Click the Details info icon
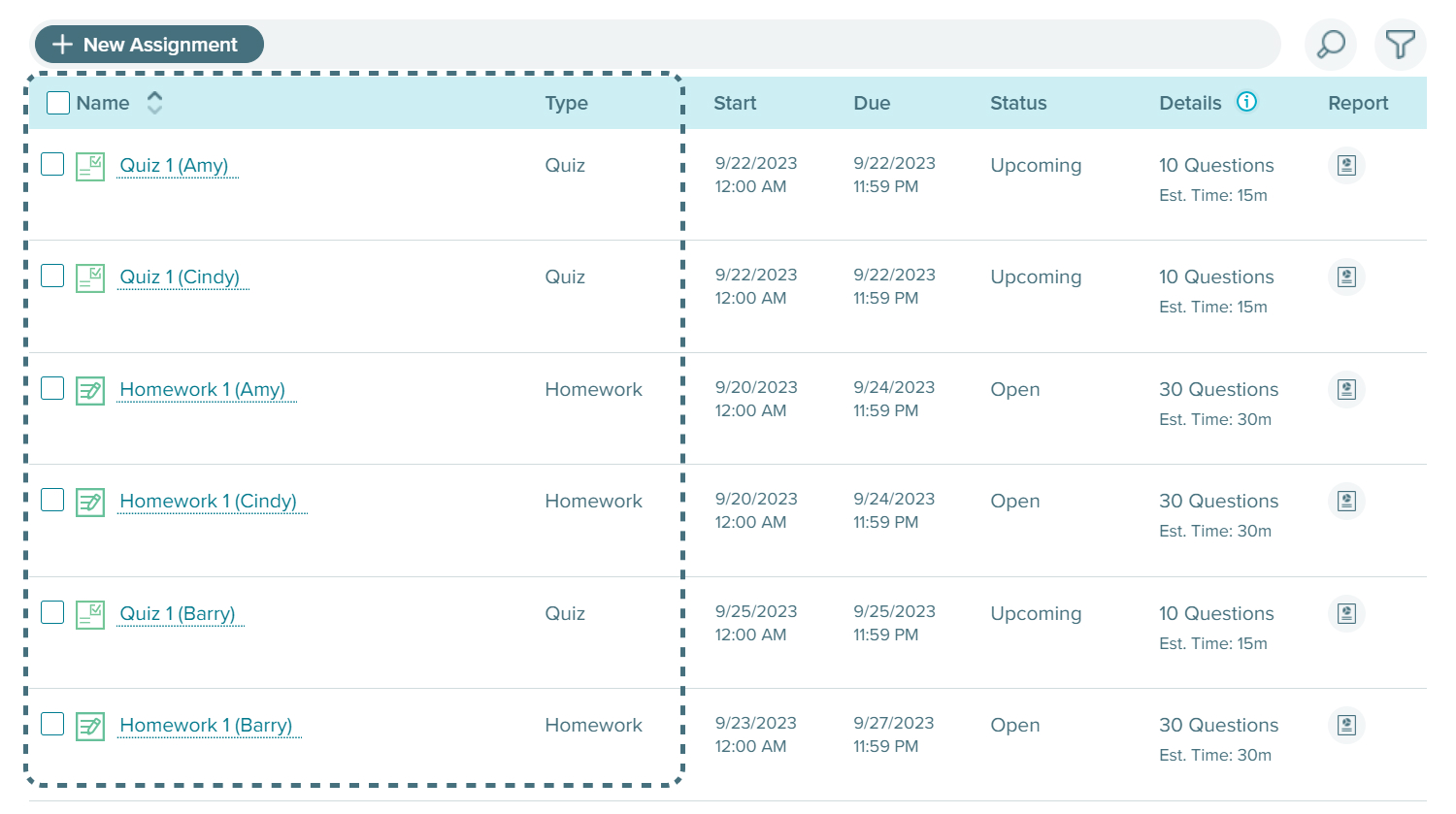The image size is (1456, 814). 1246,102
